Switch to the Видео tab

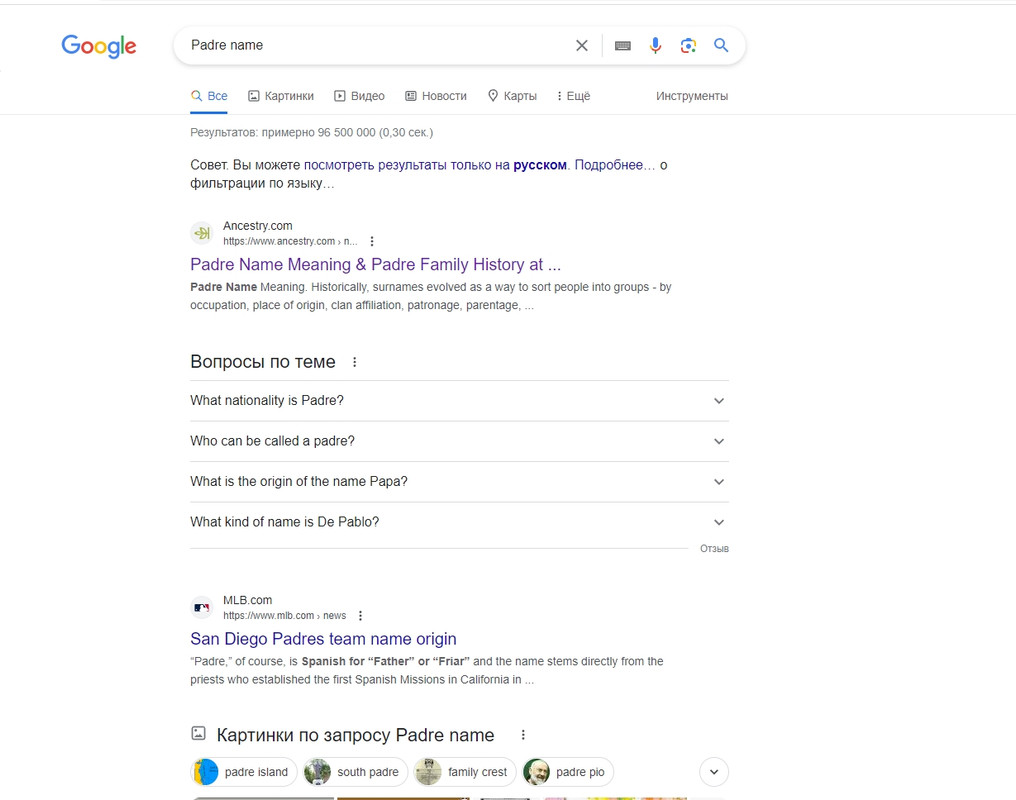(x=359, y=96)
